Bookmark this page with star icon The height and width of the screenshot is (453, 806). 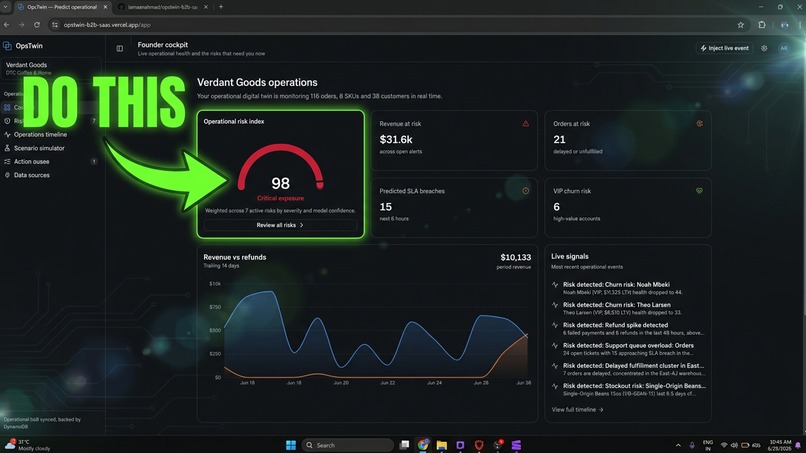pos(740,25)
